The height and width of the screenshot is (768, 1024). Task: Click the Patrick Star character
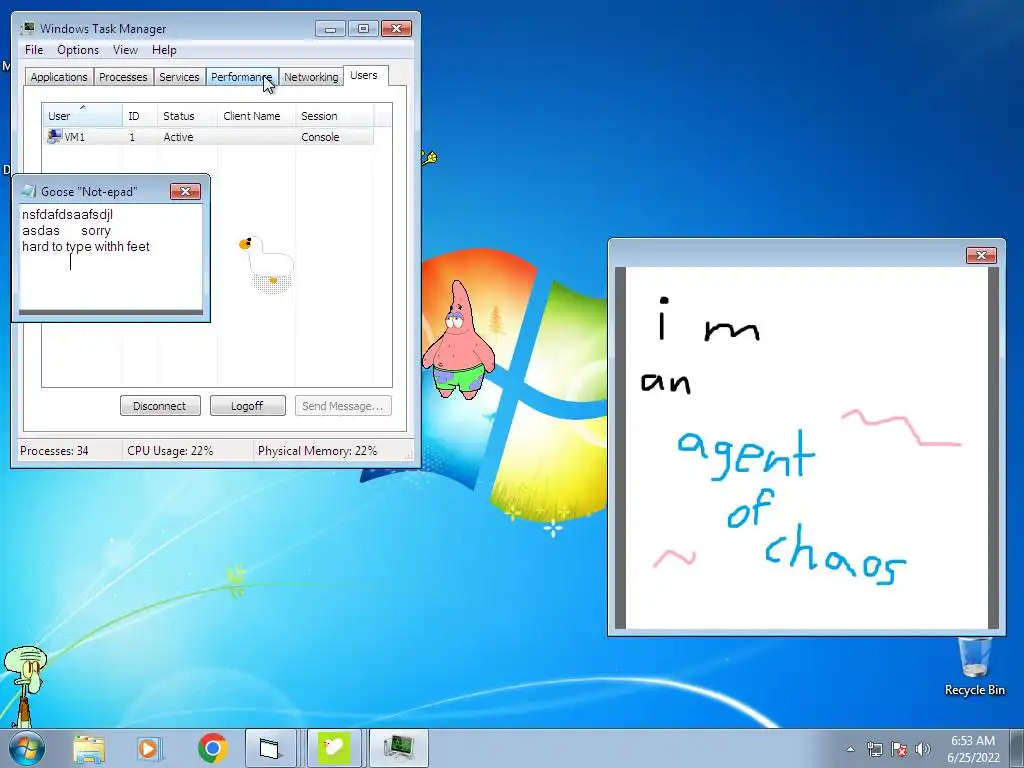(458, 340)
